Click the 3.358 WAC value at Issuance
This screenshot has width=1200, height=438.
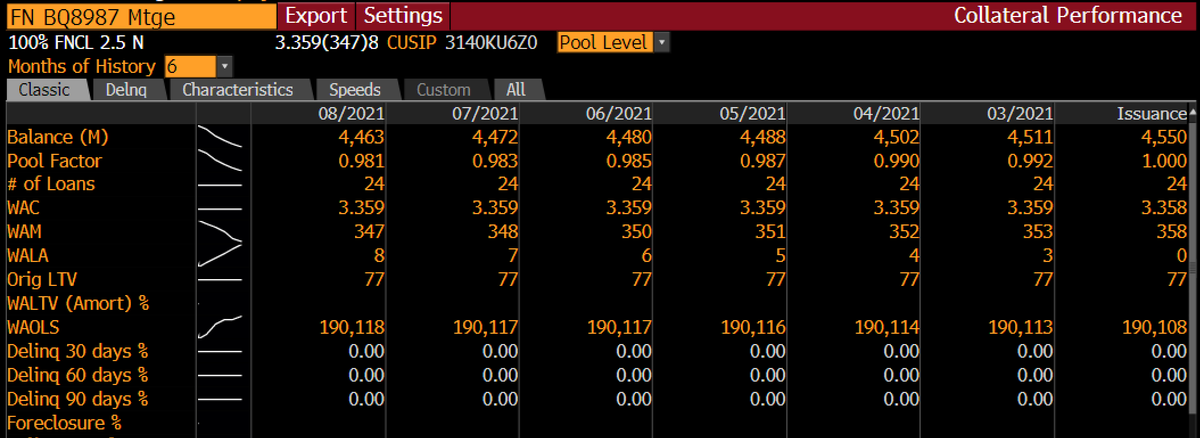tap(1164, 208)
